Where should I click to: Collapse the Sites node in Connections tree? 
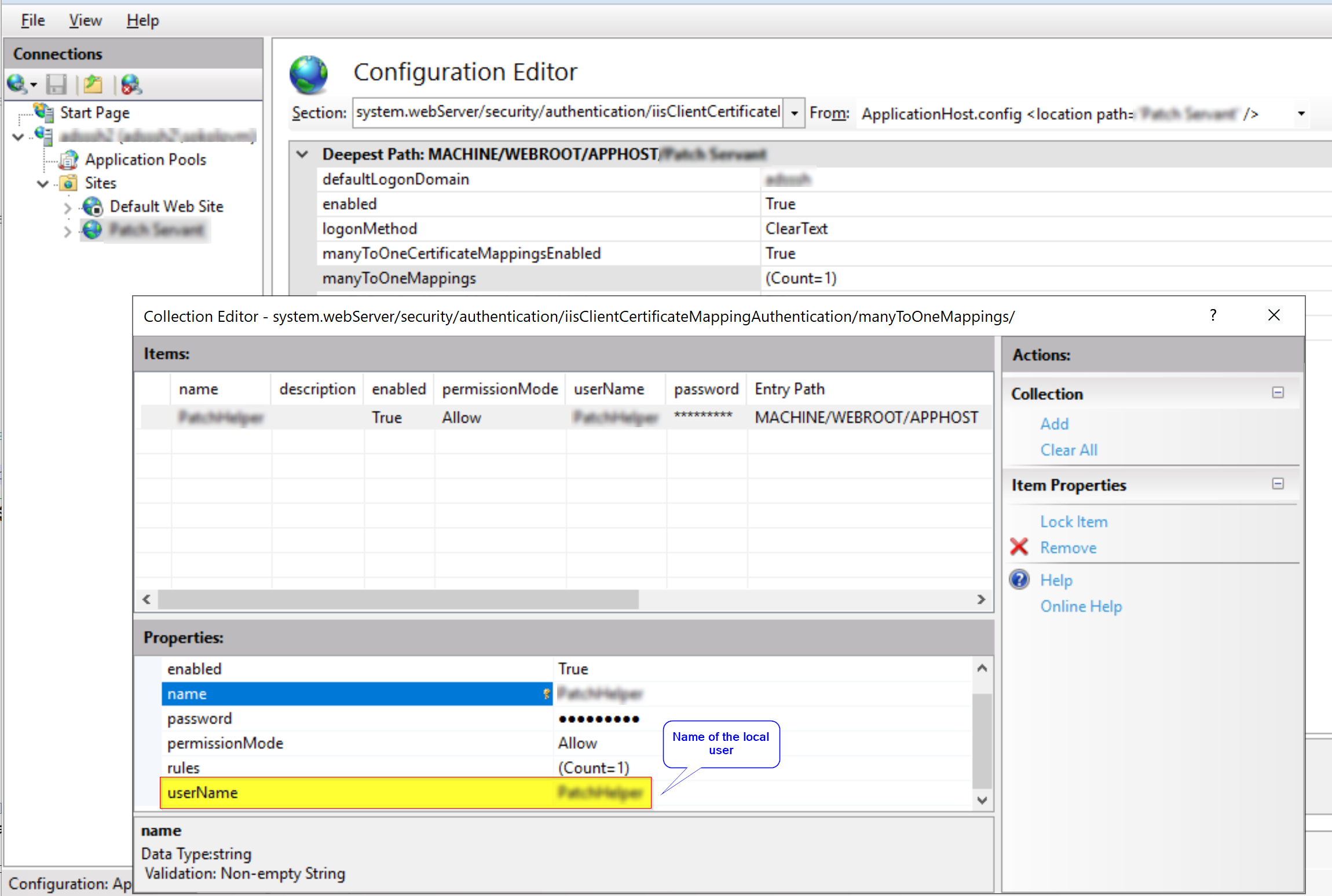43,183
